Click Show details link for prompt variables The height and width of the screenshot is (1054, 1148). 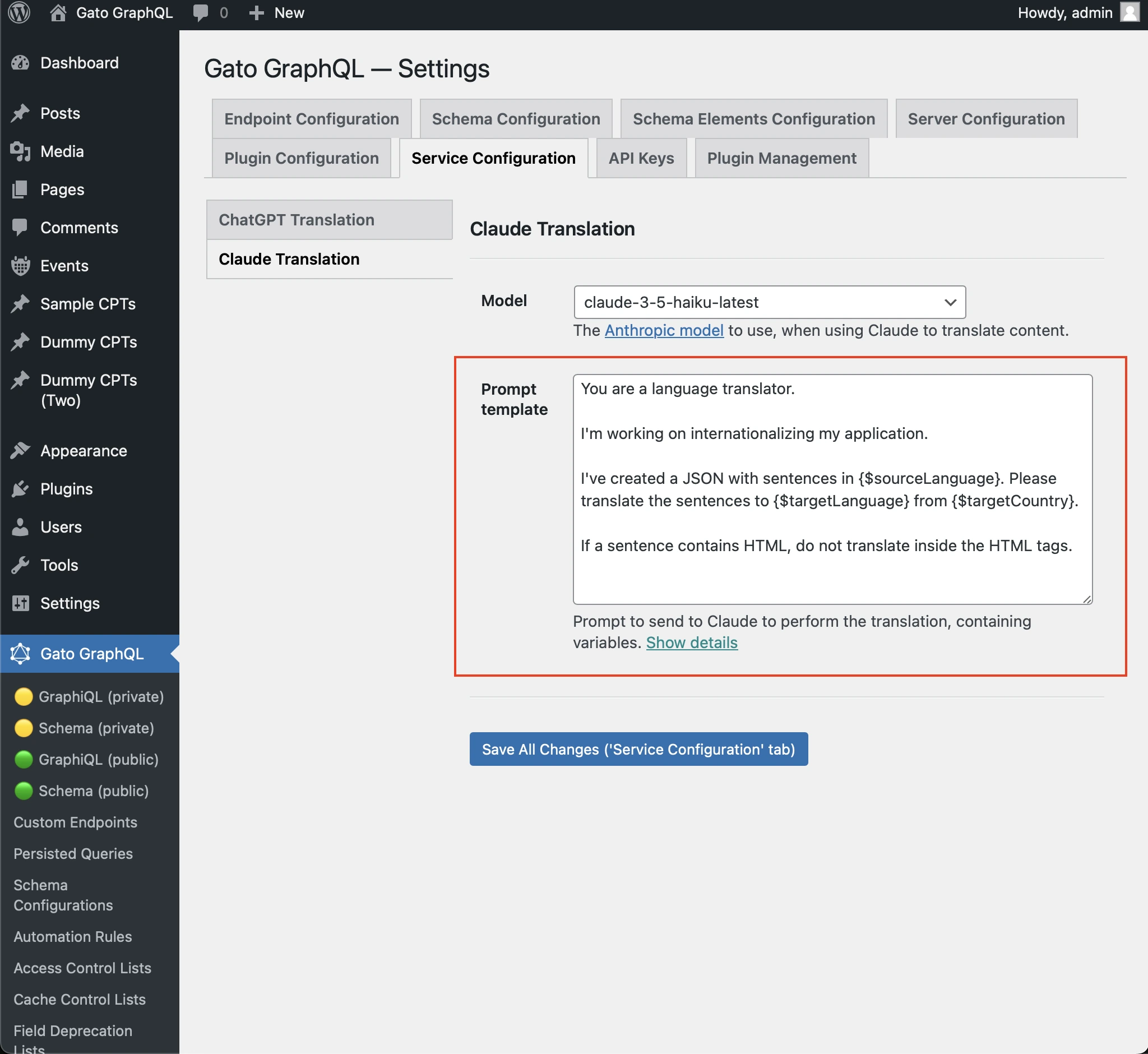[691, 642]
